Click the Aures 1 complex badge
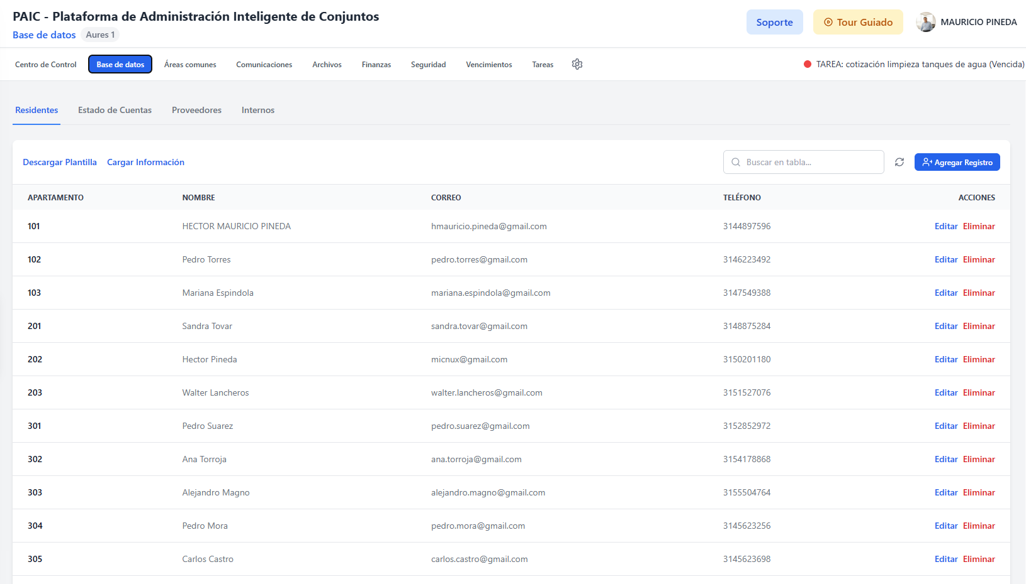1026x584 pixels. (100, 35)
